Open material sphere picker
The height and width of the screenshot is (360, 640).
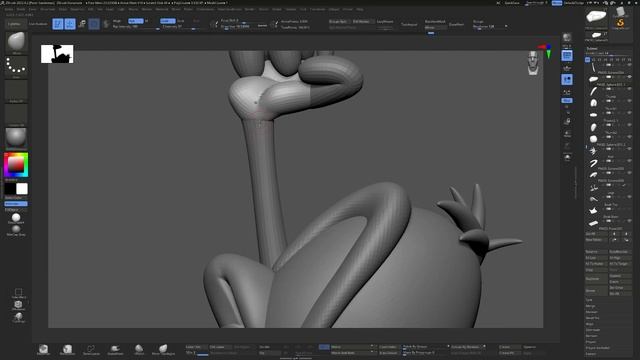[x=16, y=138]
